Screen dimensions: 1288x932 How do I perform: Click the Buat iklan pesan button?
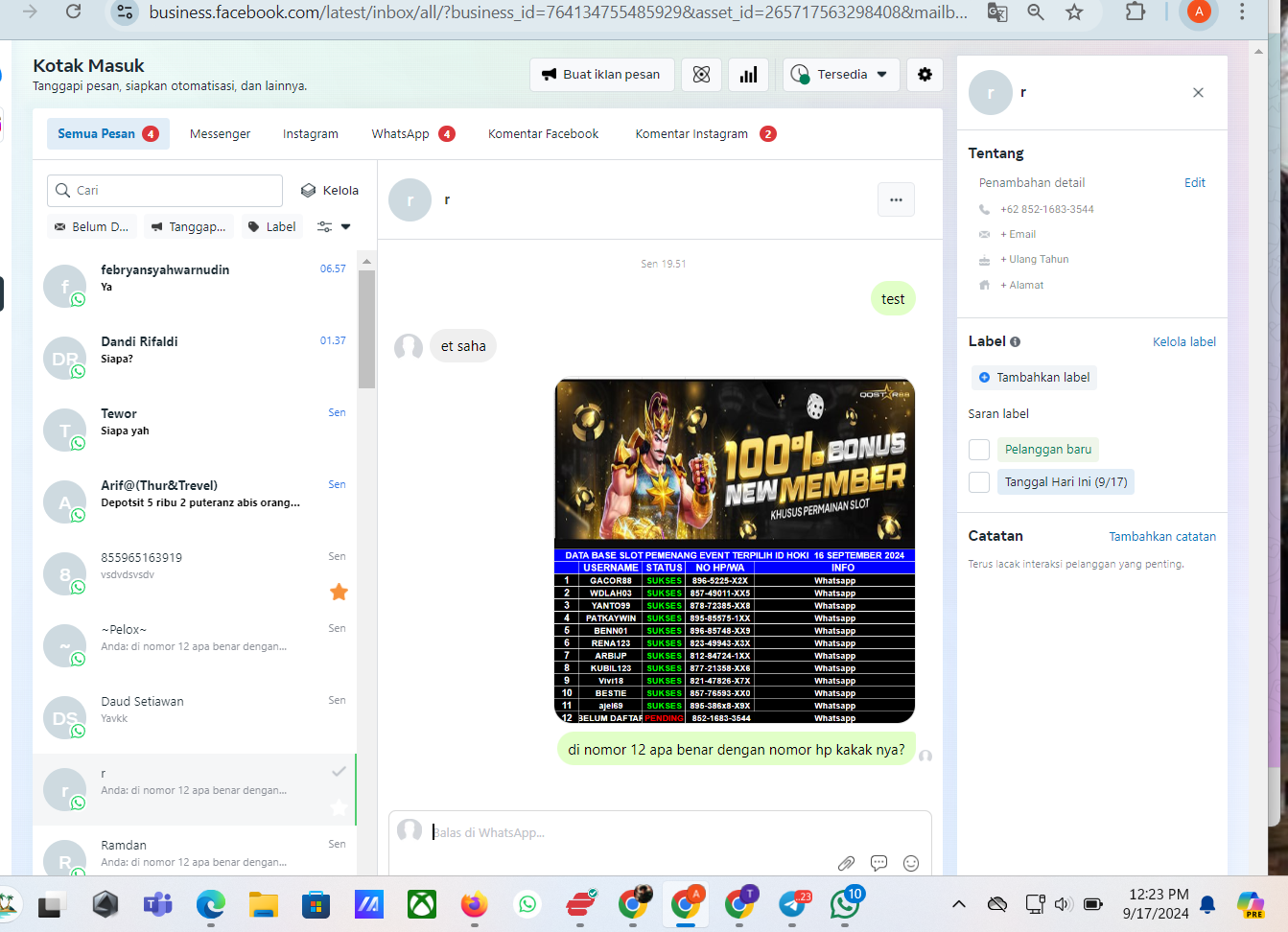601,75
